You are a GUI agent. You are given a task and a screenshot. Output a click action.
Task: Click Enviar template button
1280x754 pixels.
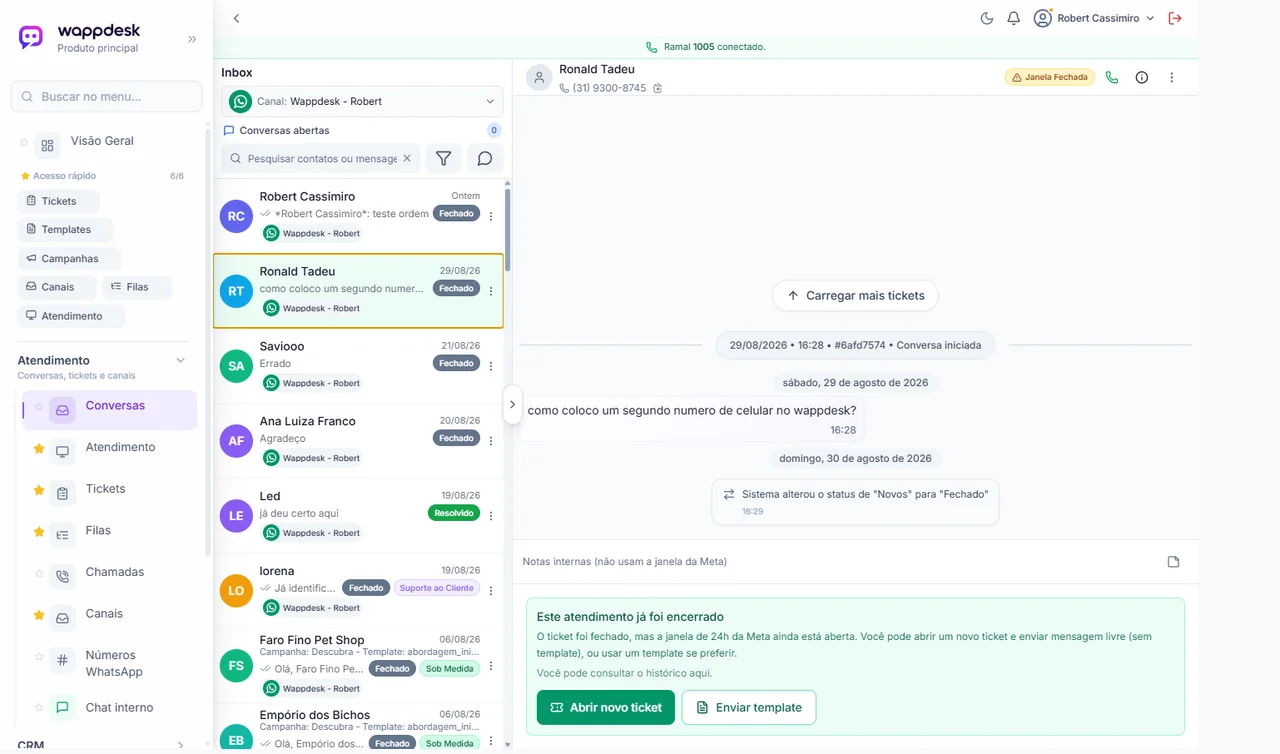tap(749, 707)
